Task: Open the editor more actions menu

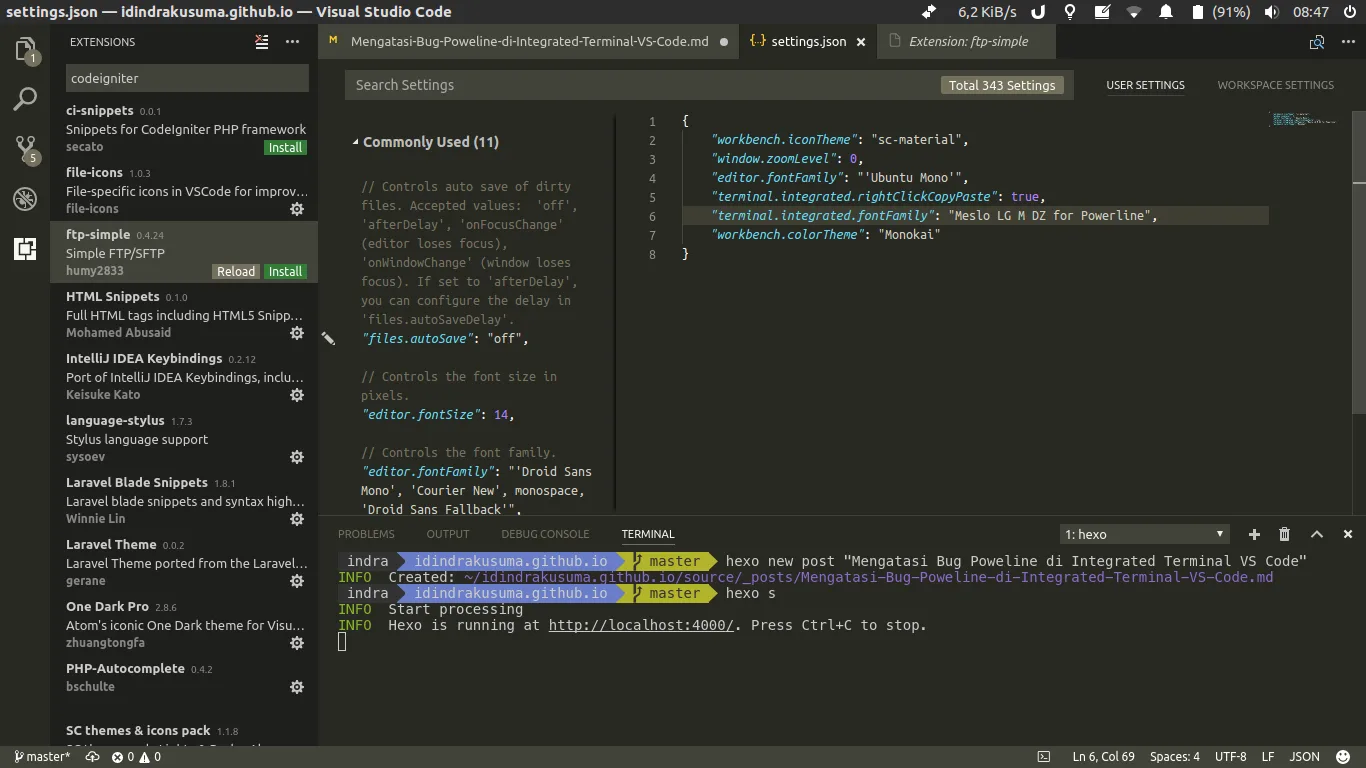Action: [1348, 42]
